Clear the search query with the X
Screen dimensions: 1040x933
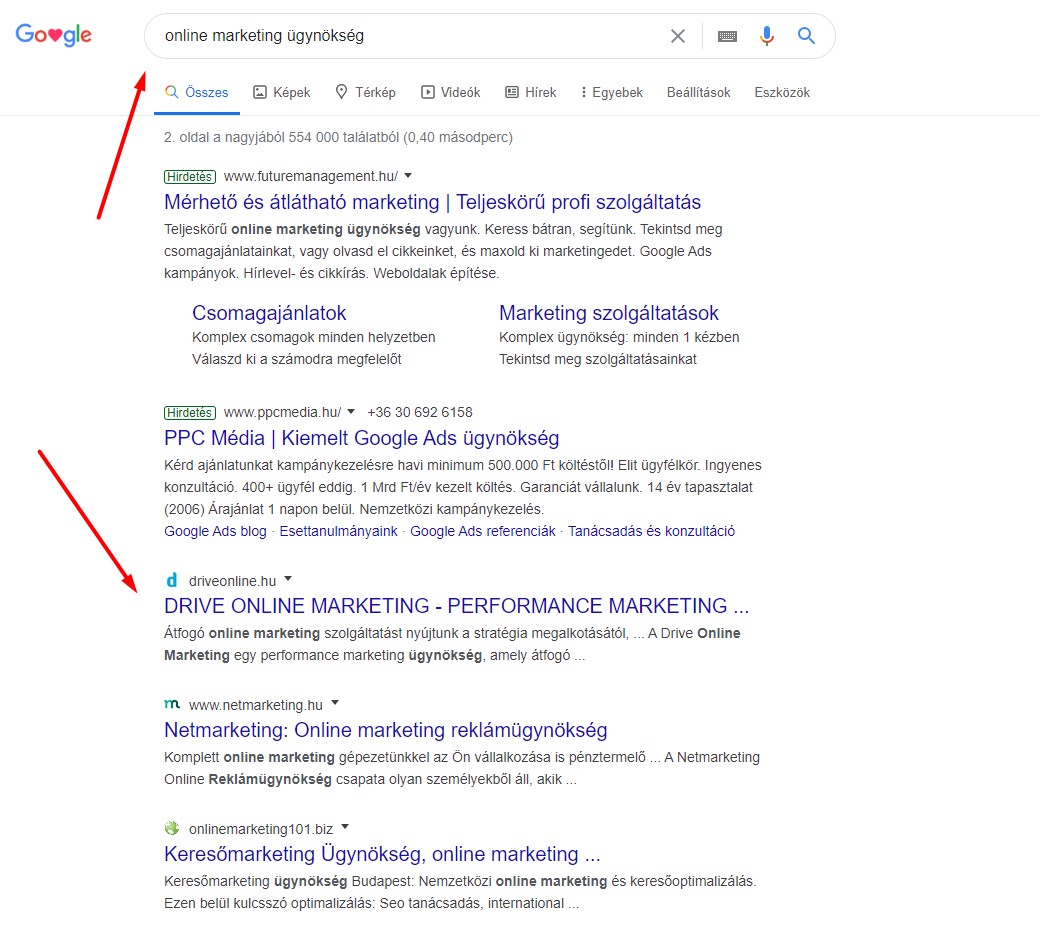tap(677, 36)
